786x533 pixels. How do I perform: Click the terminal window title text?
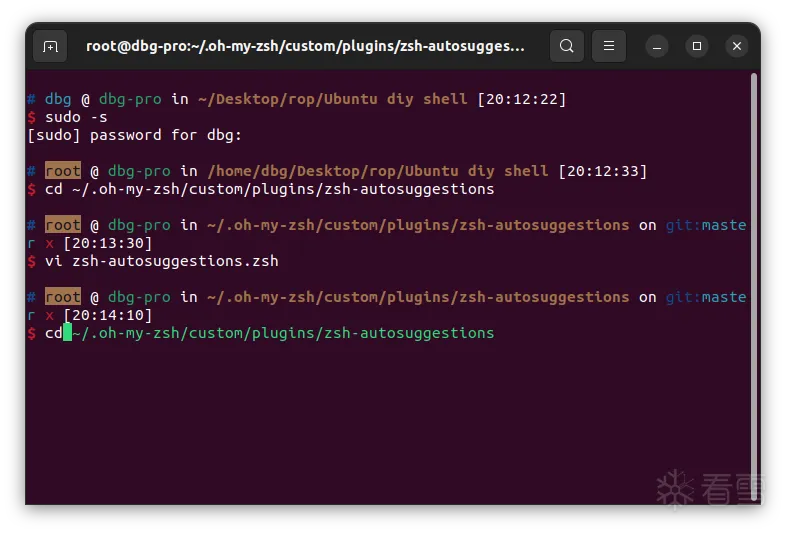point(305,46)
